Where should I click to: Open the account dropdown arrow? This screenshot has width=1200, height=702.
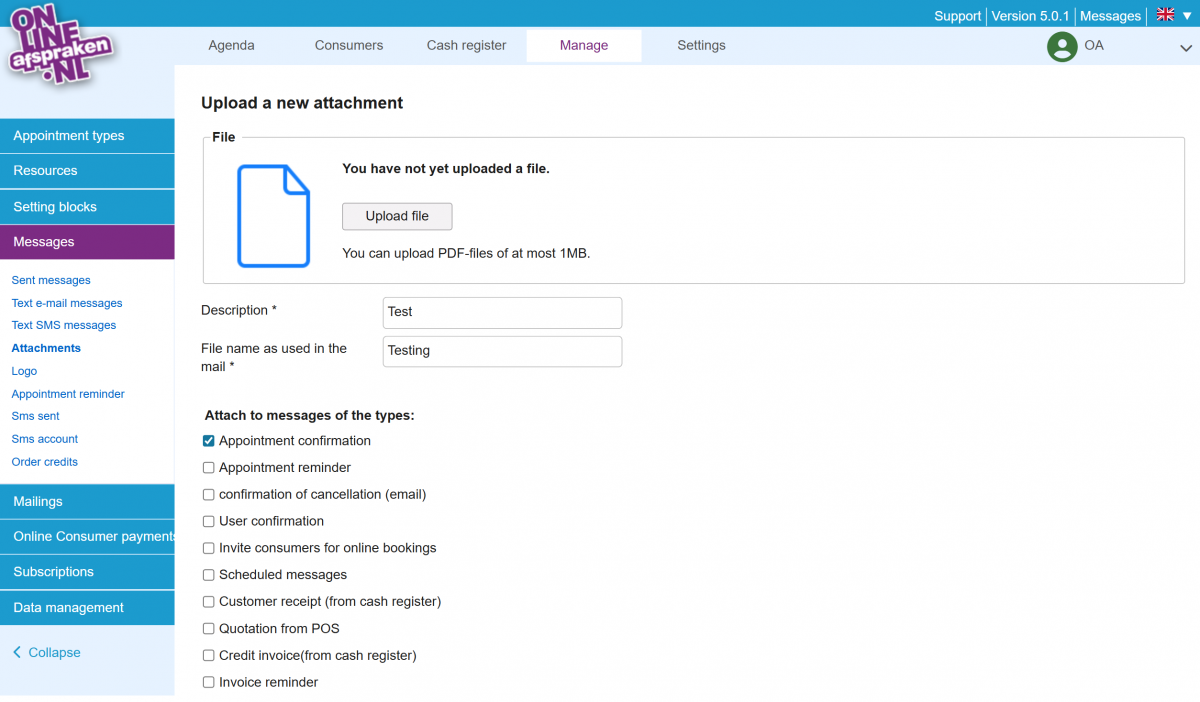click(x=1185, y=47)
